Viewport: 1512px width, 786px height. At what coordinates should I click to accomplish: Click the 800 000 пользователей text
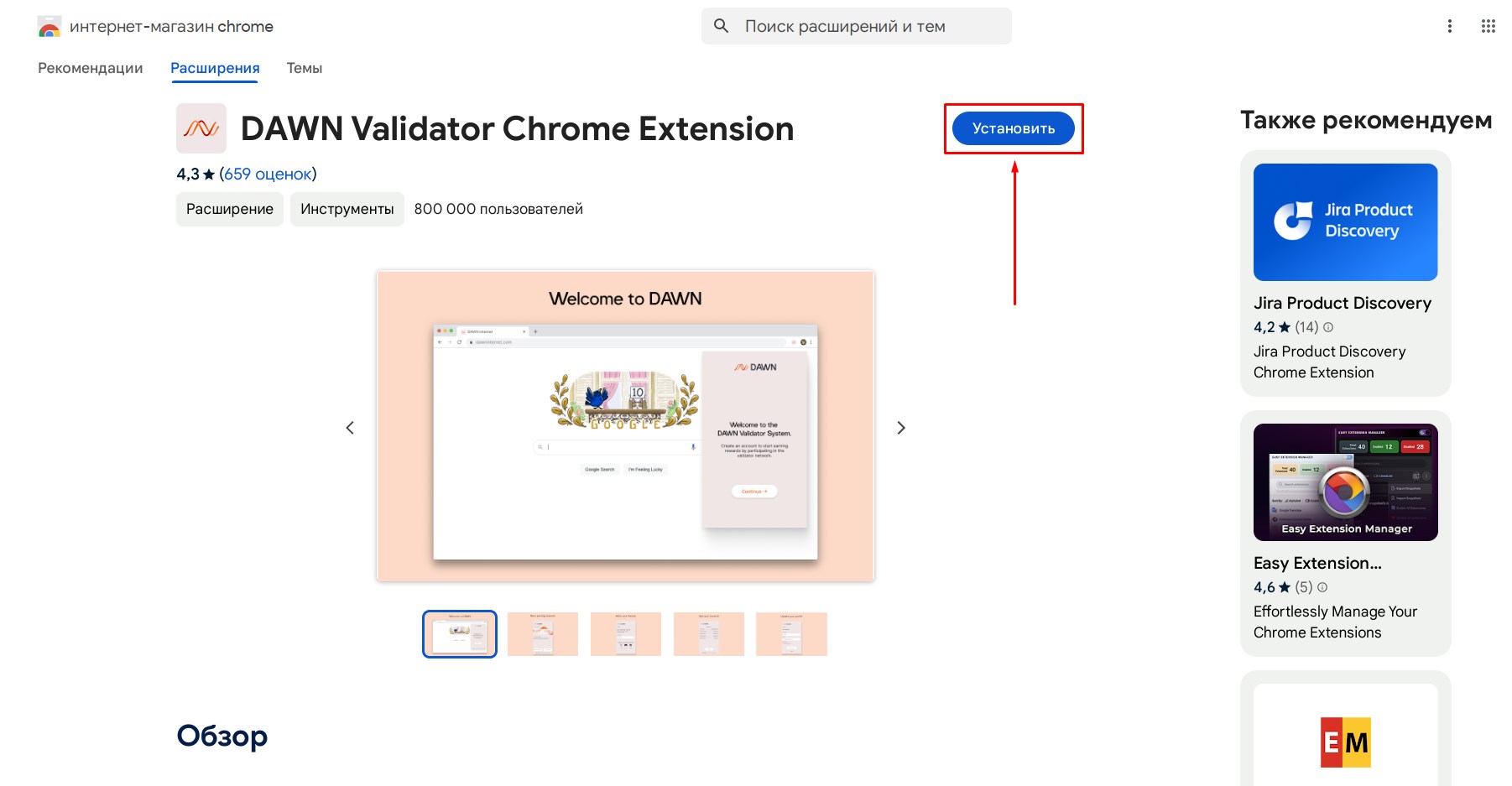tap(498, 209)
